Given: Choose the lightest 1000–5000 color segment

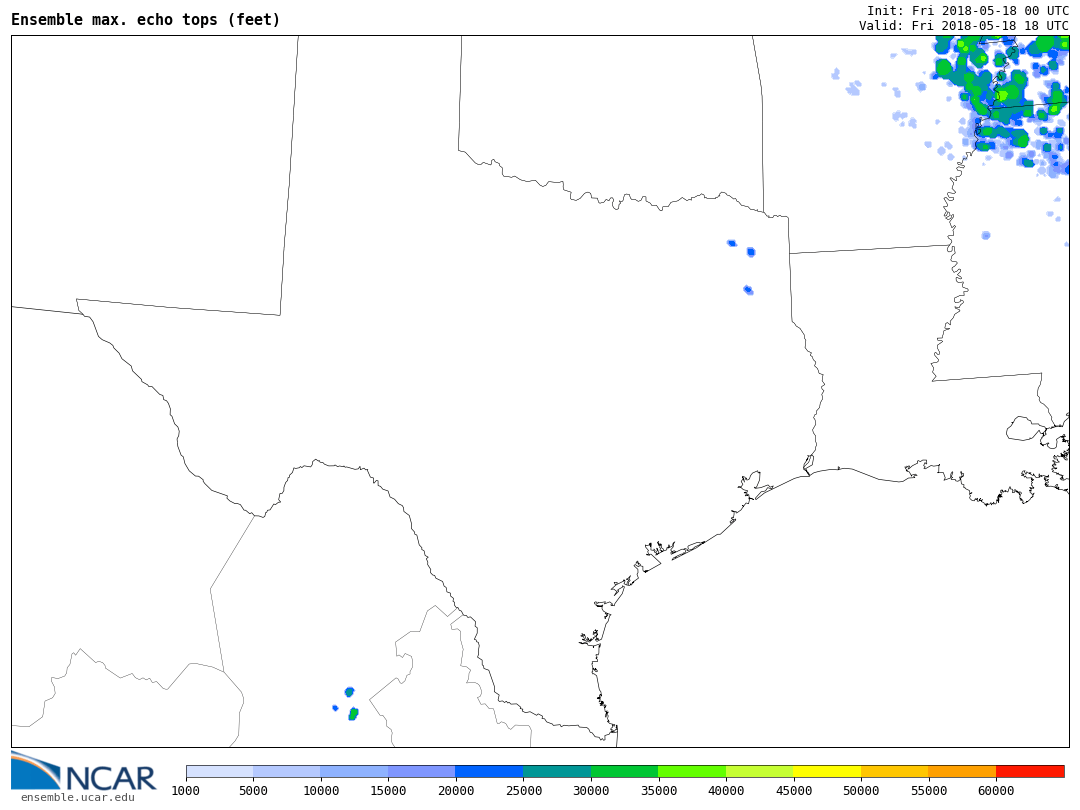Looking at the screenshot, I should pos(219,771).
